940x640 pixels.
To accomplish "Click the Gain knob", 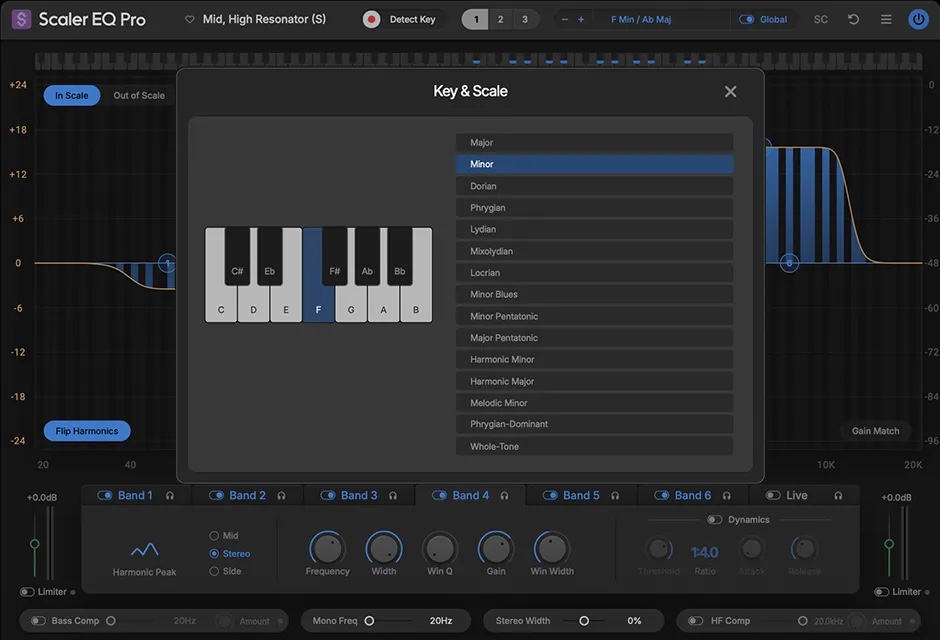I will click(496, 548).
